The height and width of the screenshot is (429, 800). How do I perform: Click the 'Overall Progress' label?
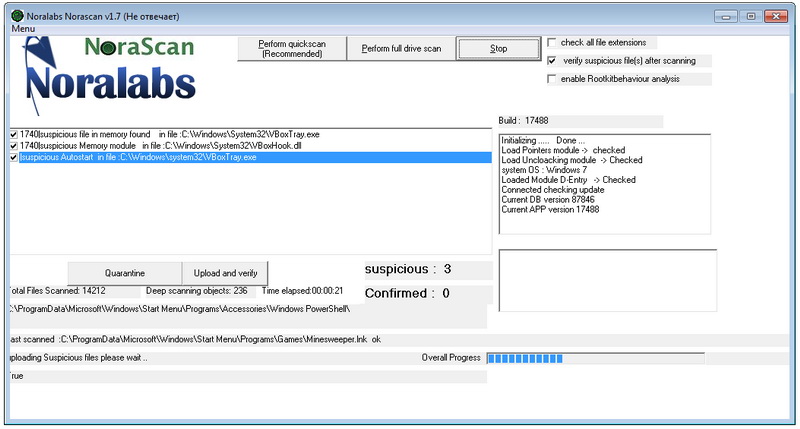451,358
